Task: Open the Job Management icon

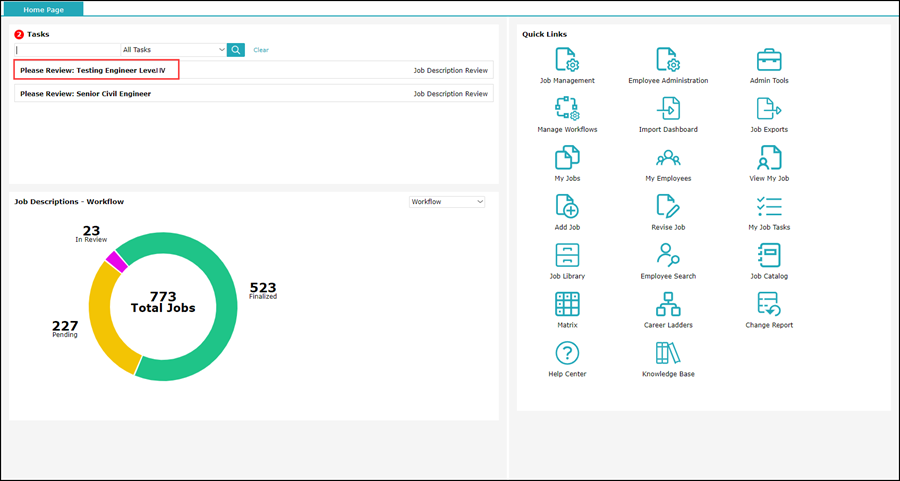Action: pyautogui.click(x=567, y=59)
